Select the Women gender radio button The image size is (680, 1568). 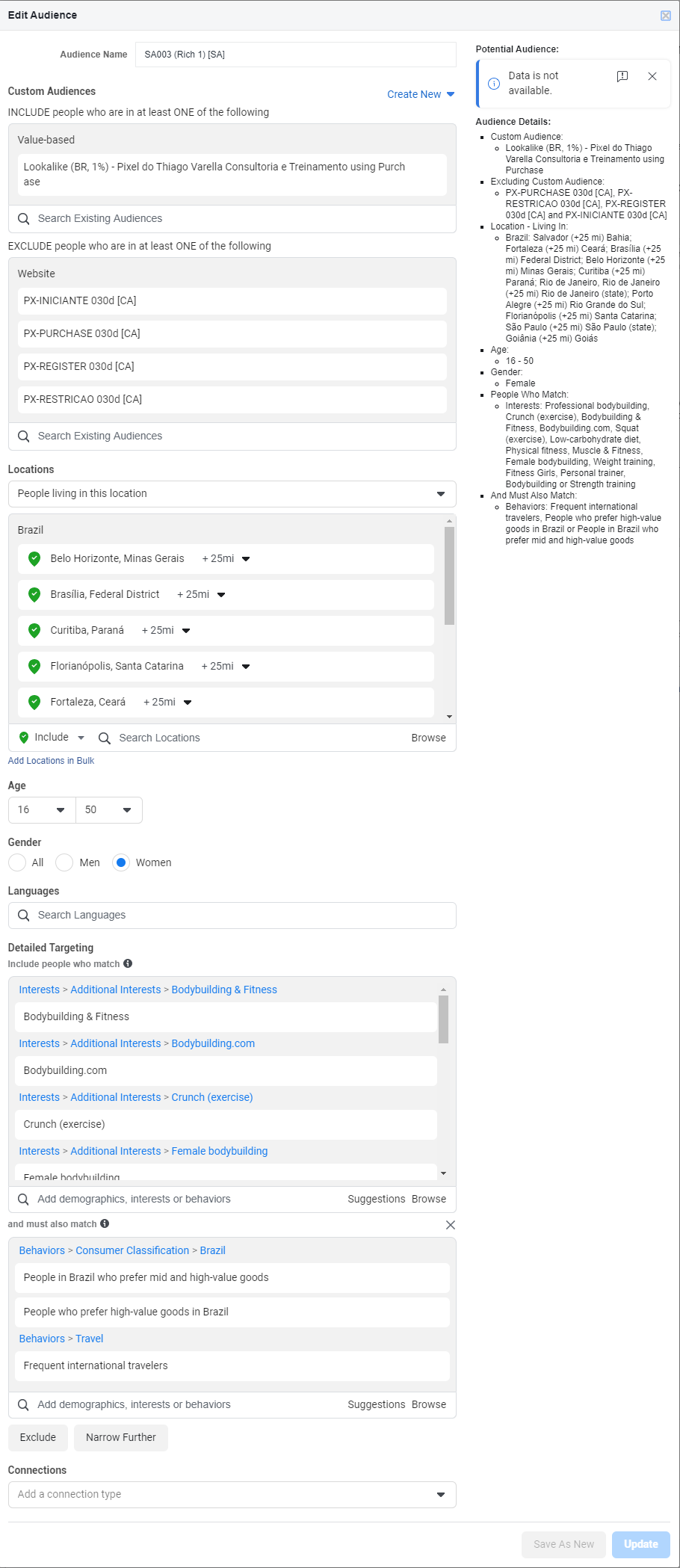[x=121, y=862]
